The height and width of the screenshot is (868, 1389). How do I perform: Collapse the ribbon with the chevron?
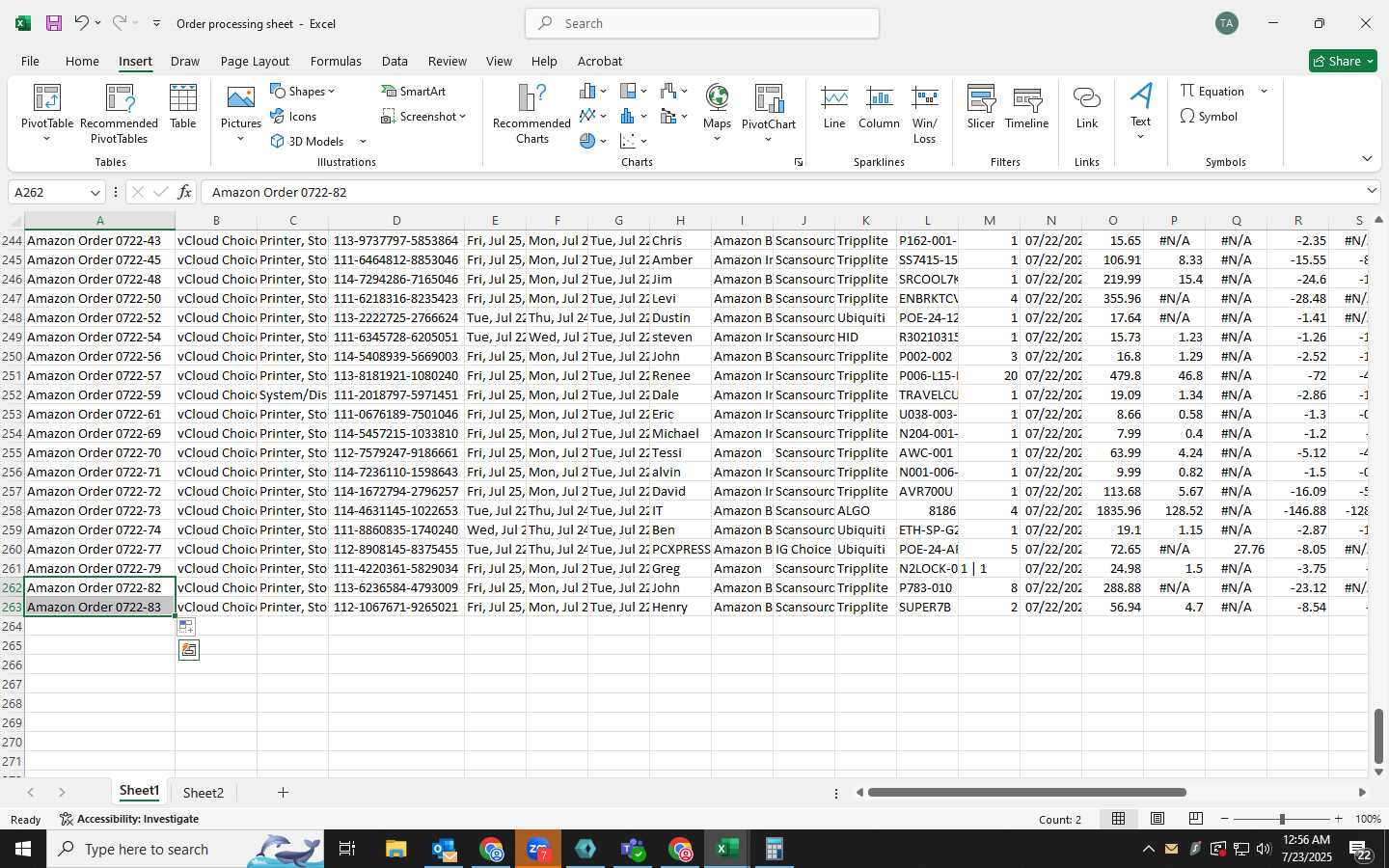tap(1367, 158)
